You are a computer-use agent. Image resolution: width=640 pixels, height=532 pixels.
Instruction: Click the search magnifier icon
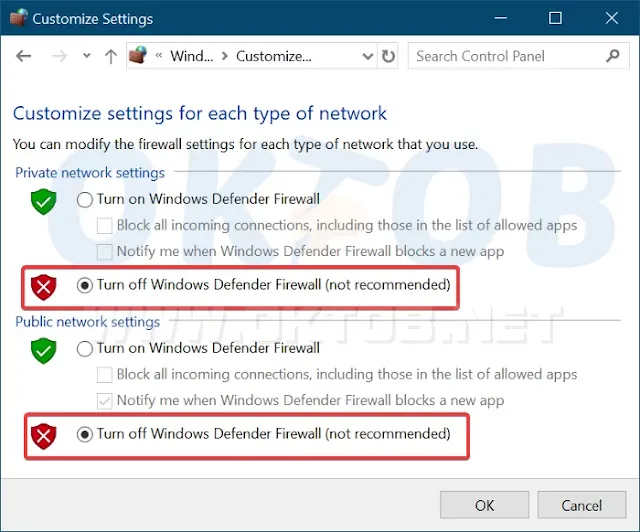pyautogui.click(x=613, y=56)
